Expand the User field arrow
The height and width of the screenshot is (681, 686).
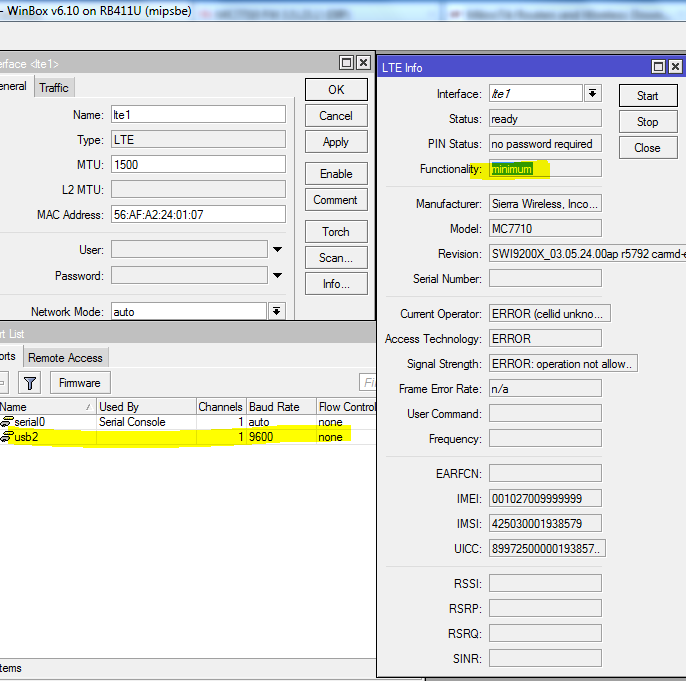click(277, 250)
